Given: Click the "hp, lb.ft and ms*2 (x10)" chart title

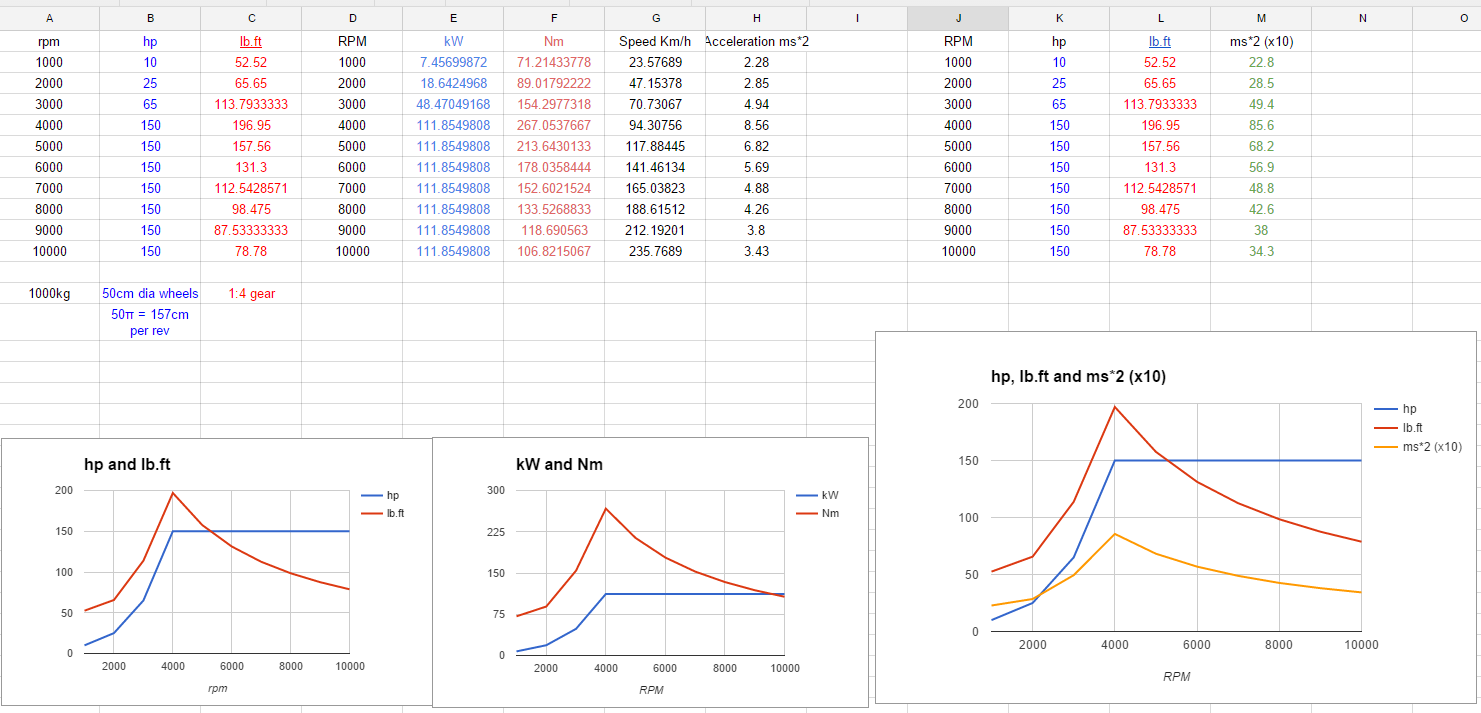Looking at the screenshot, I should click(1078, 377).
